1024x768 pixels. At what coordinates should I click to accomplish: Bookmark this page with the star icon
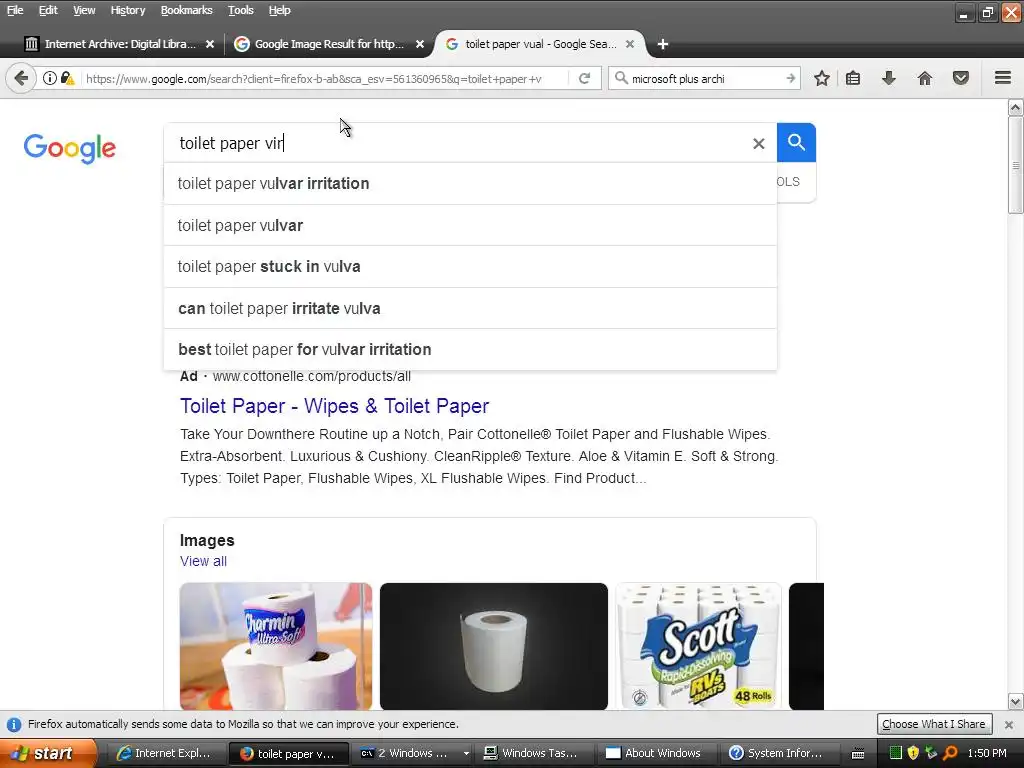coord(822,78)
